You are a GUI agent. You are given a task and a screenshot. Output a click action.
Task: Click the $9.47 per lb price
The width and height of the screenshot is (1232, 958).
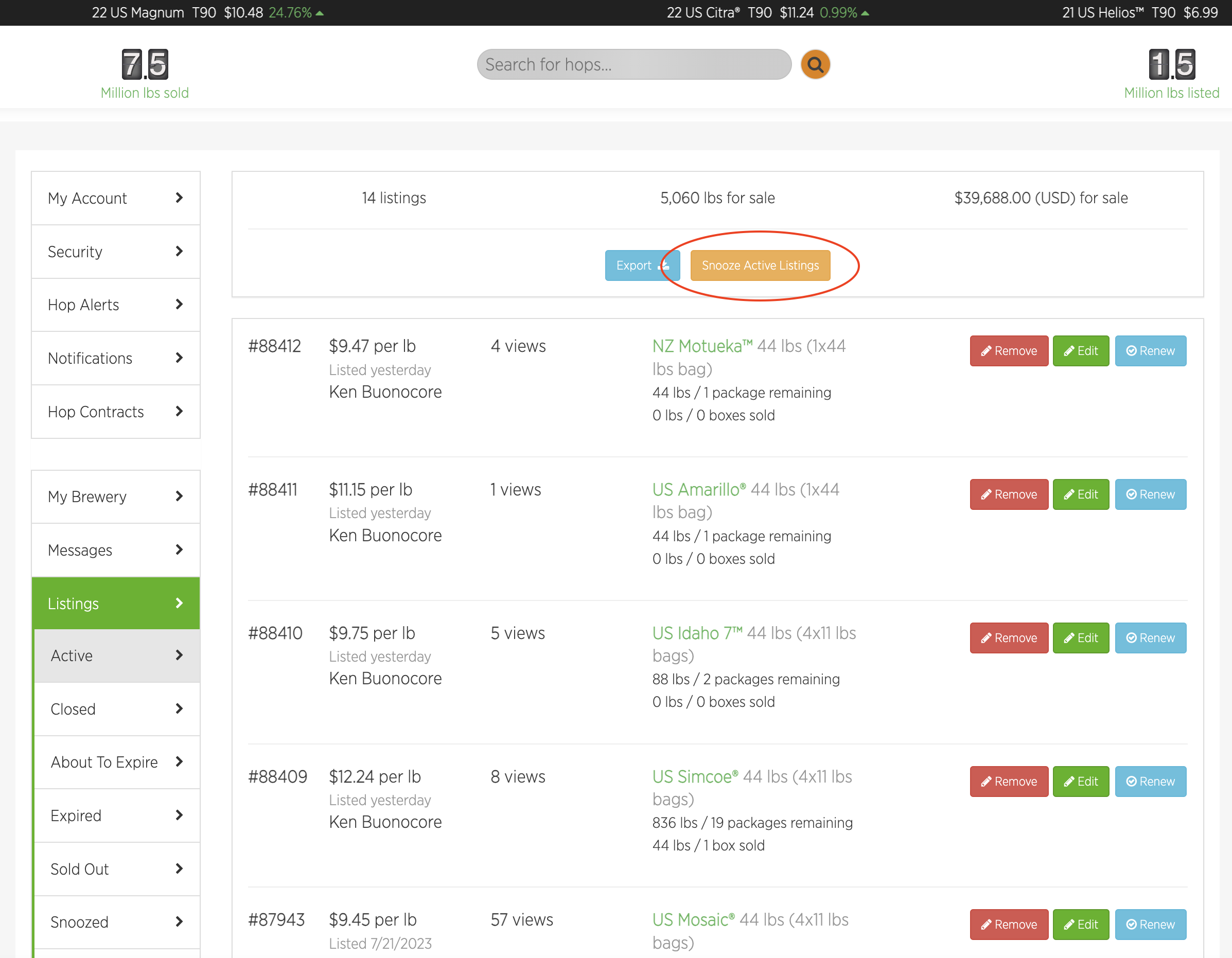(x=372, y=346)
